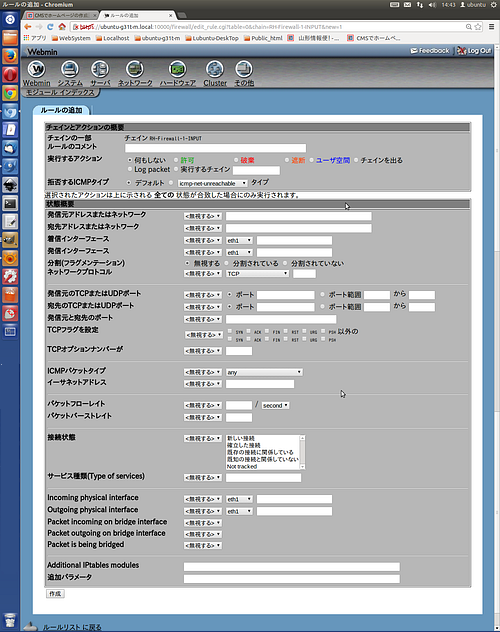The height and width of the screenshot is (632, 500).
Task: Open trash at dock bottom
Action: (x=10, y=621)
